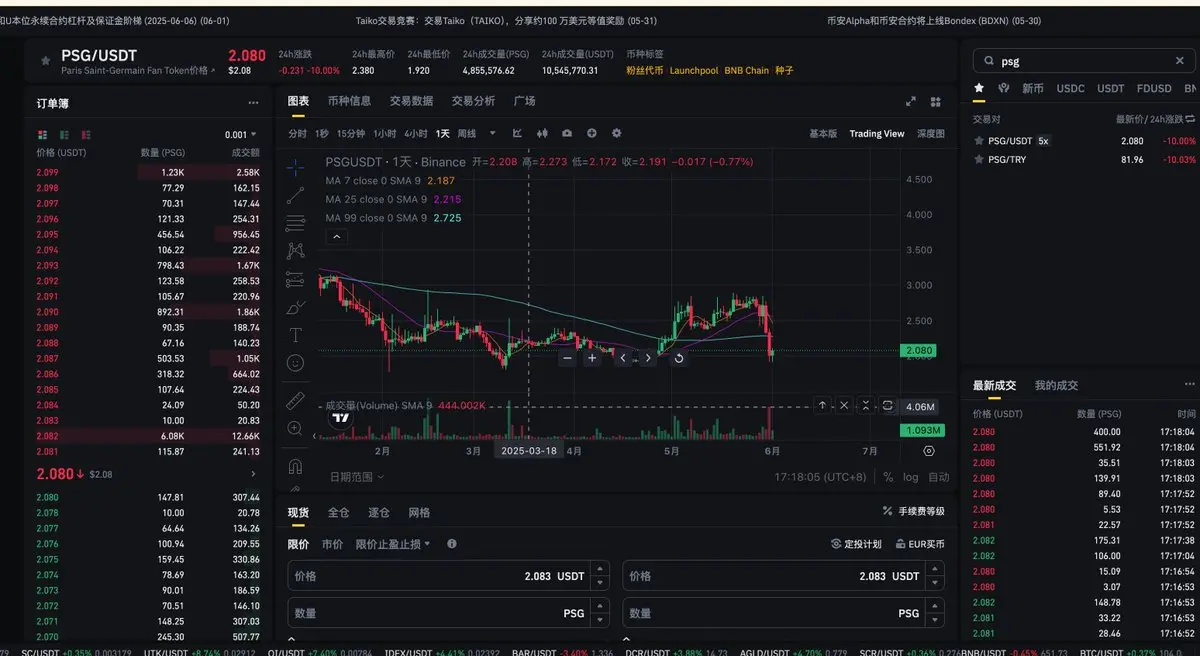Select the forecast and measurement tool
This screenshot has width=1200, height=656.
pos(295,279)
